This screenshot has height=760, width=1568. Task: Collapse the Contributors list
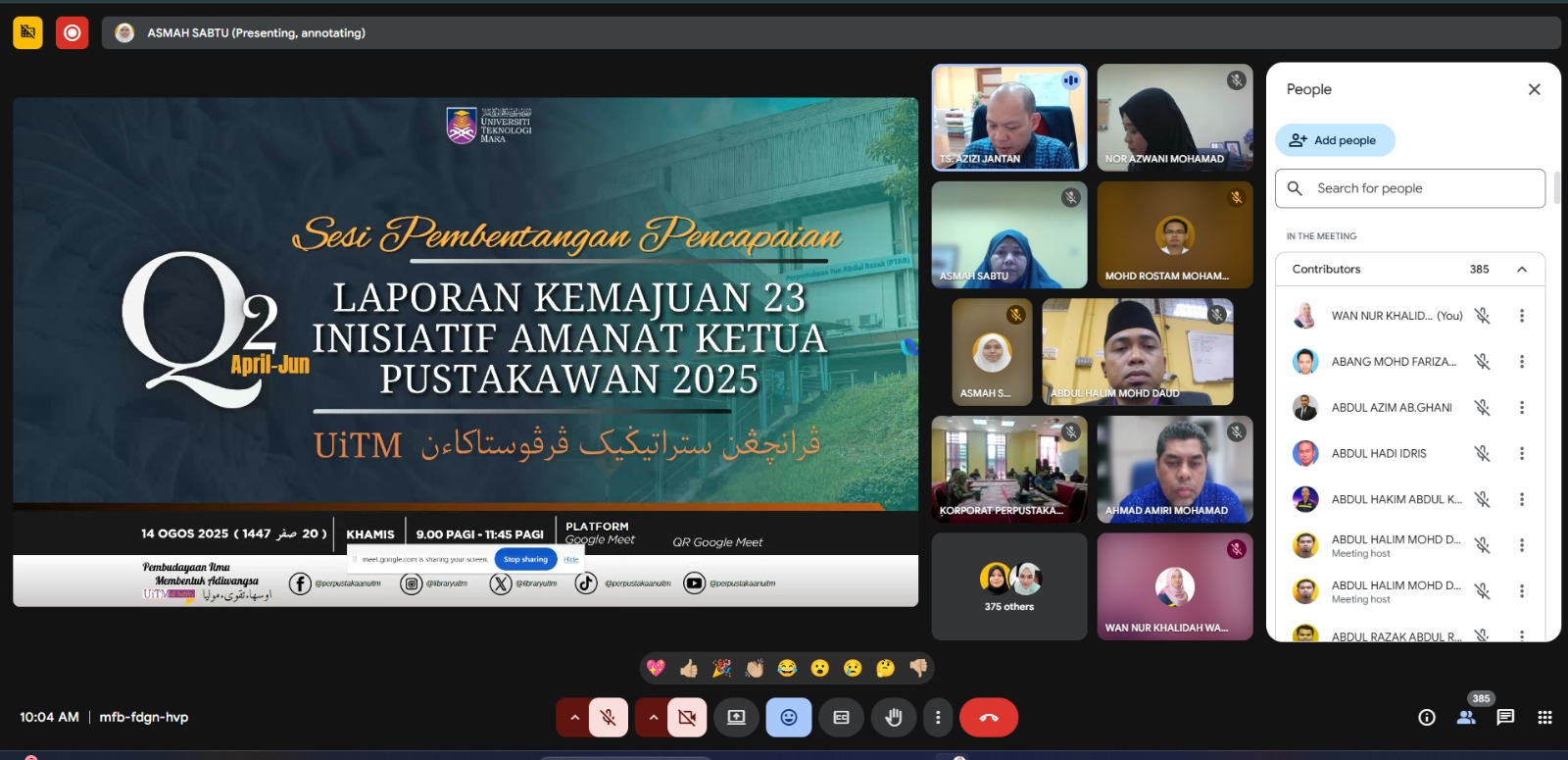tap(1522, 270)
